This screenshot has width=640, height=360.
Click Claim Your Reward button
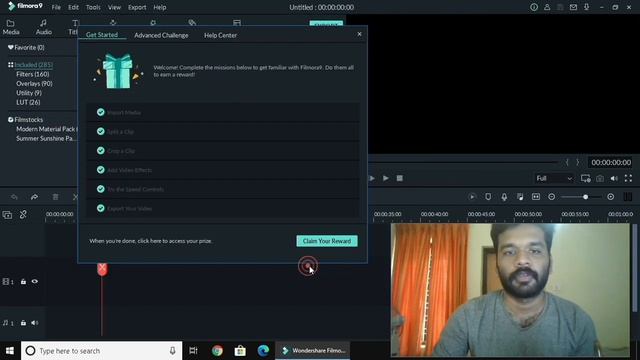[x=327, y=241]
